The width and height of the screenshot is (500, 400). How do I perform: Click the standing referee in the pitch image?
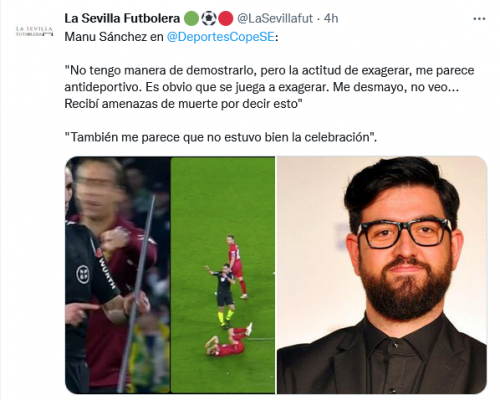225,295
